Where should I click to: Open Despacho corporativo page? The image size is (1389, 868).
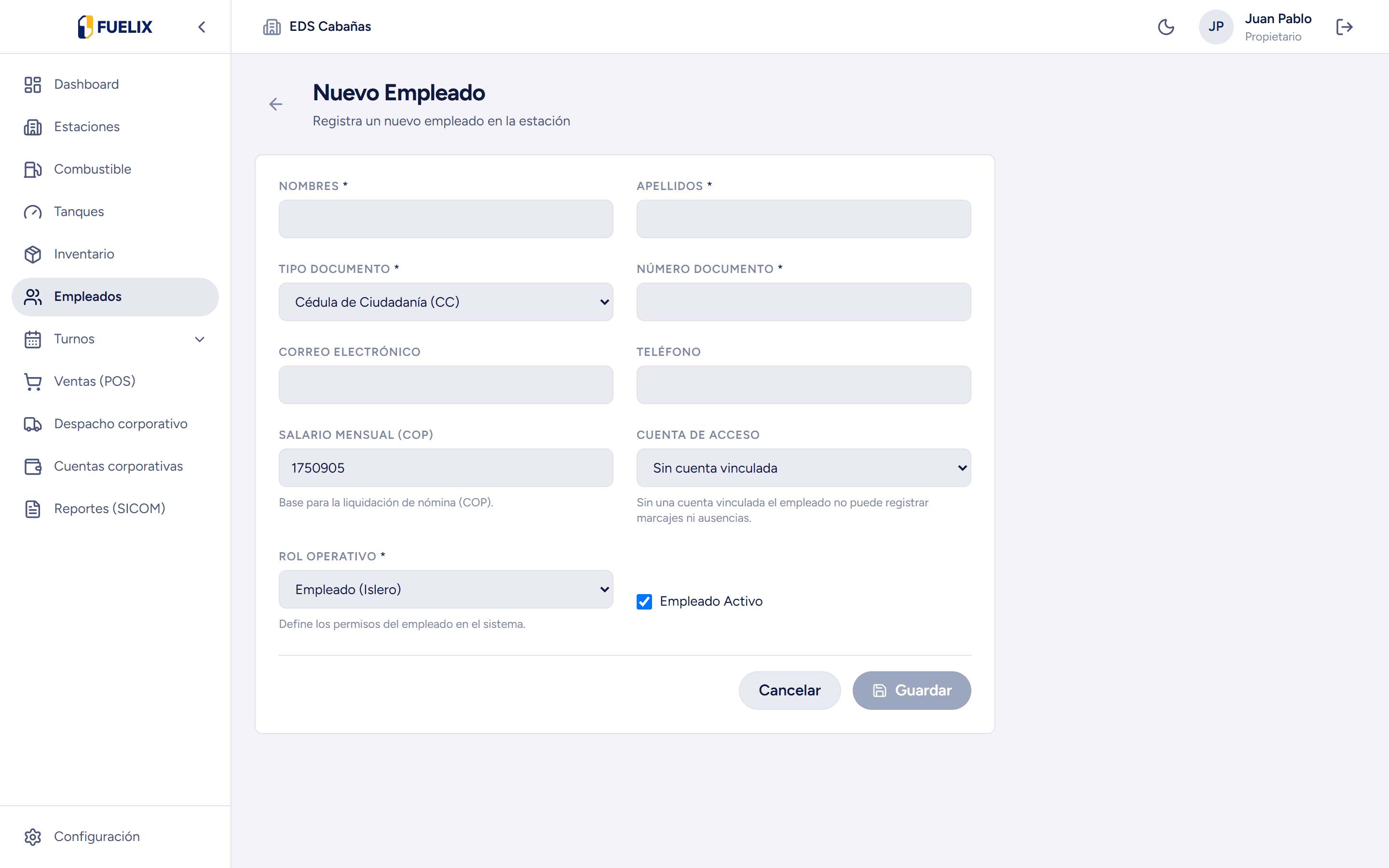(115, 424)
